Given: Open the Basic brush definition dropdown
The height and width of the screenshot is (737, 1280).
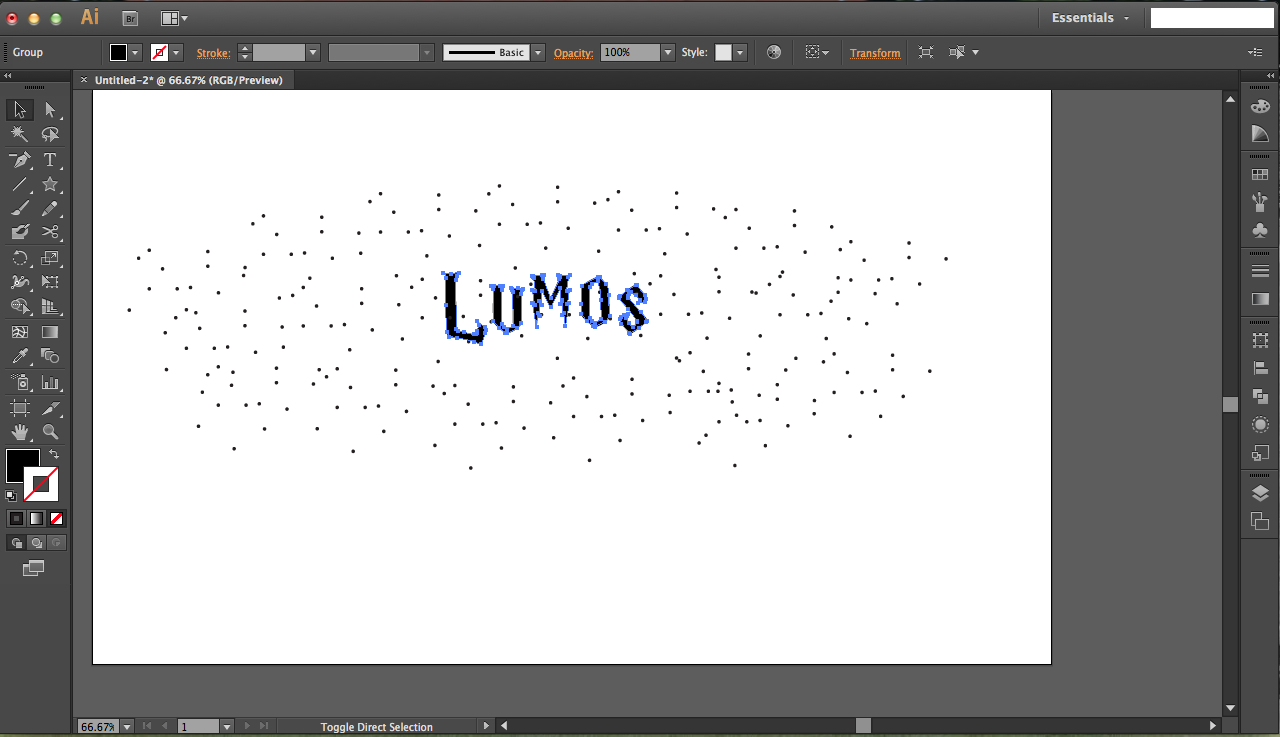Looking at the screenshot, I should 538,52.
